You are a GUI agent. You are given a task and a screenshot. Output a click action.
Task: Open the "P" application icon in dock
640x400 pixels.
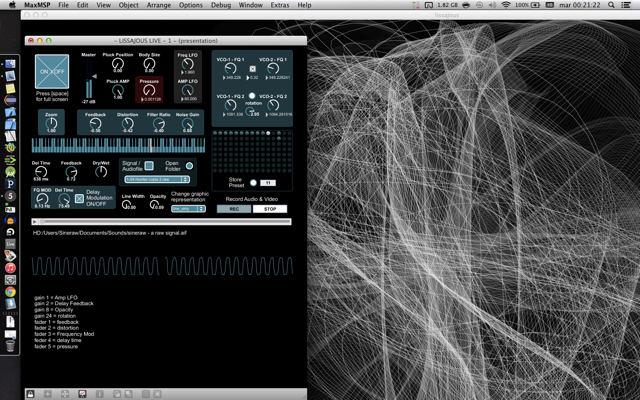[x=10, y=184]
